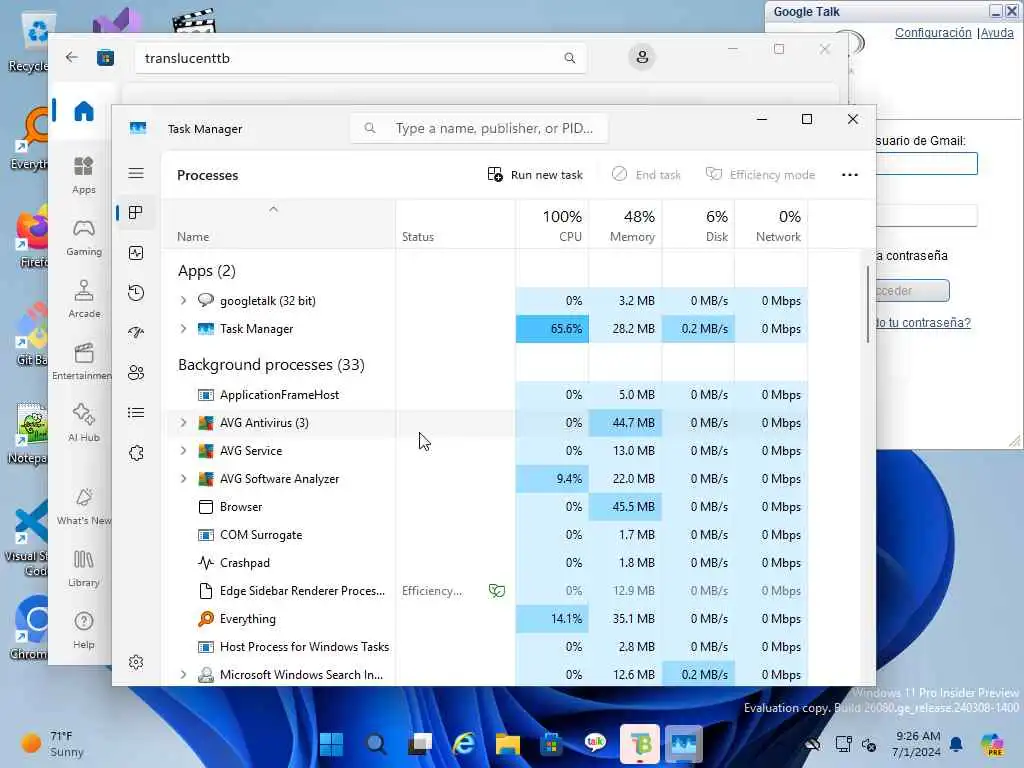Open Gaming section in Microsoft Store
The height and width of the screenshot is (768, 1024).
(x=84, y=237)
